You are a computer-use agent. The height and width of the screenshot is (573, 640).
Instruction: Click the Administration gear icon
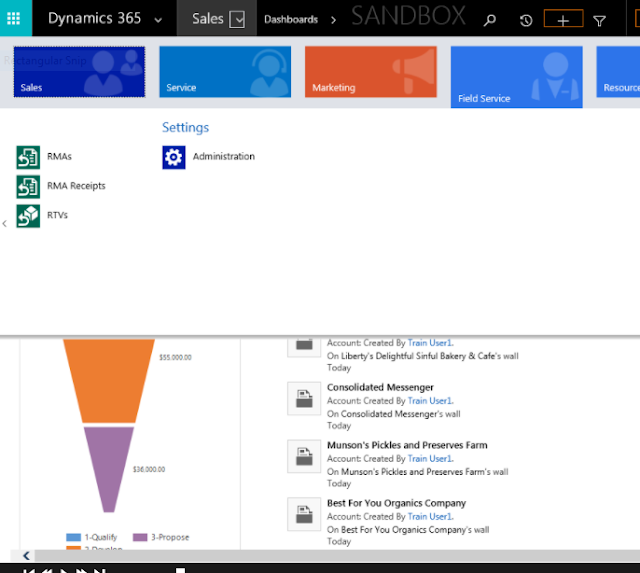[x=173, y=157]
